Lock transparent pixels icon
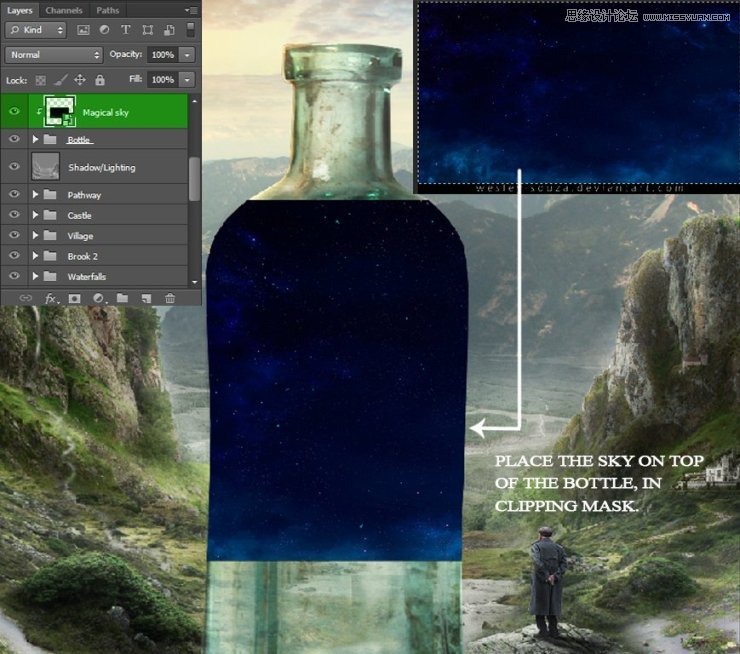 [x=41, y=80]
